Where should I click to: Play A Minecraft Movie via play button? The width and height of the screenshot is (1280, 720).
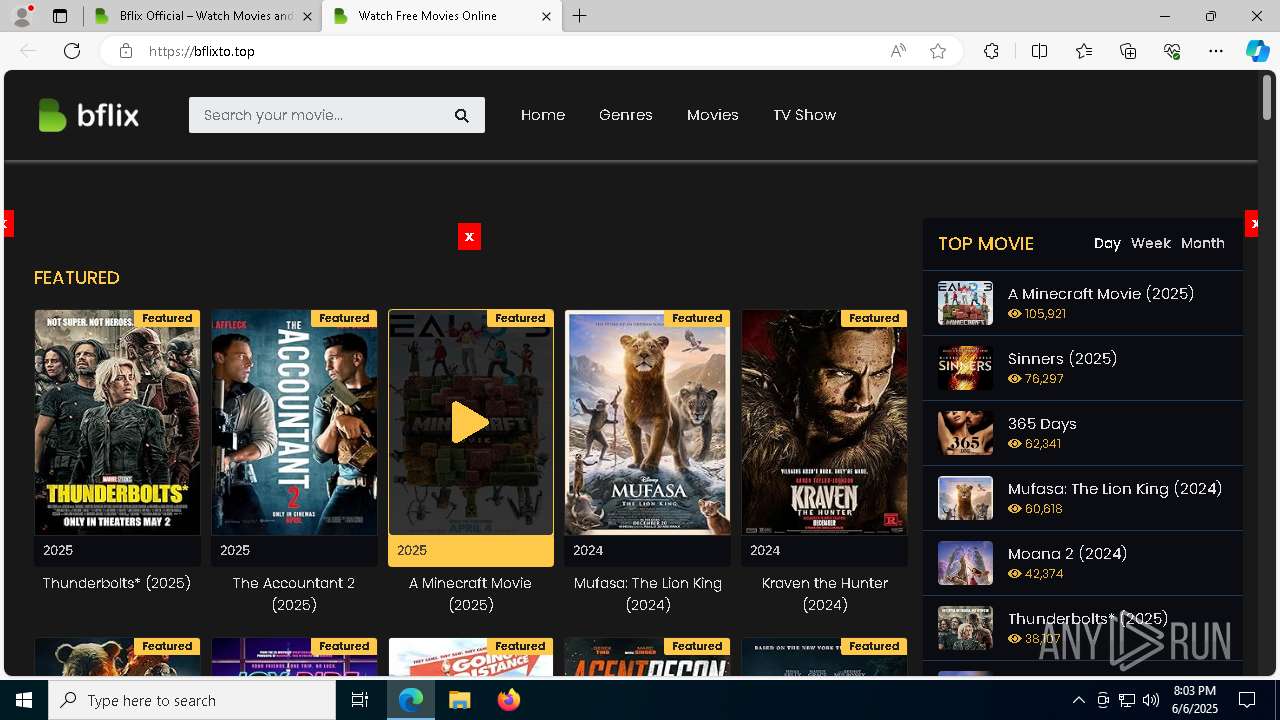tap(470, 422)
